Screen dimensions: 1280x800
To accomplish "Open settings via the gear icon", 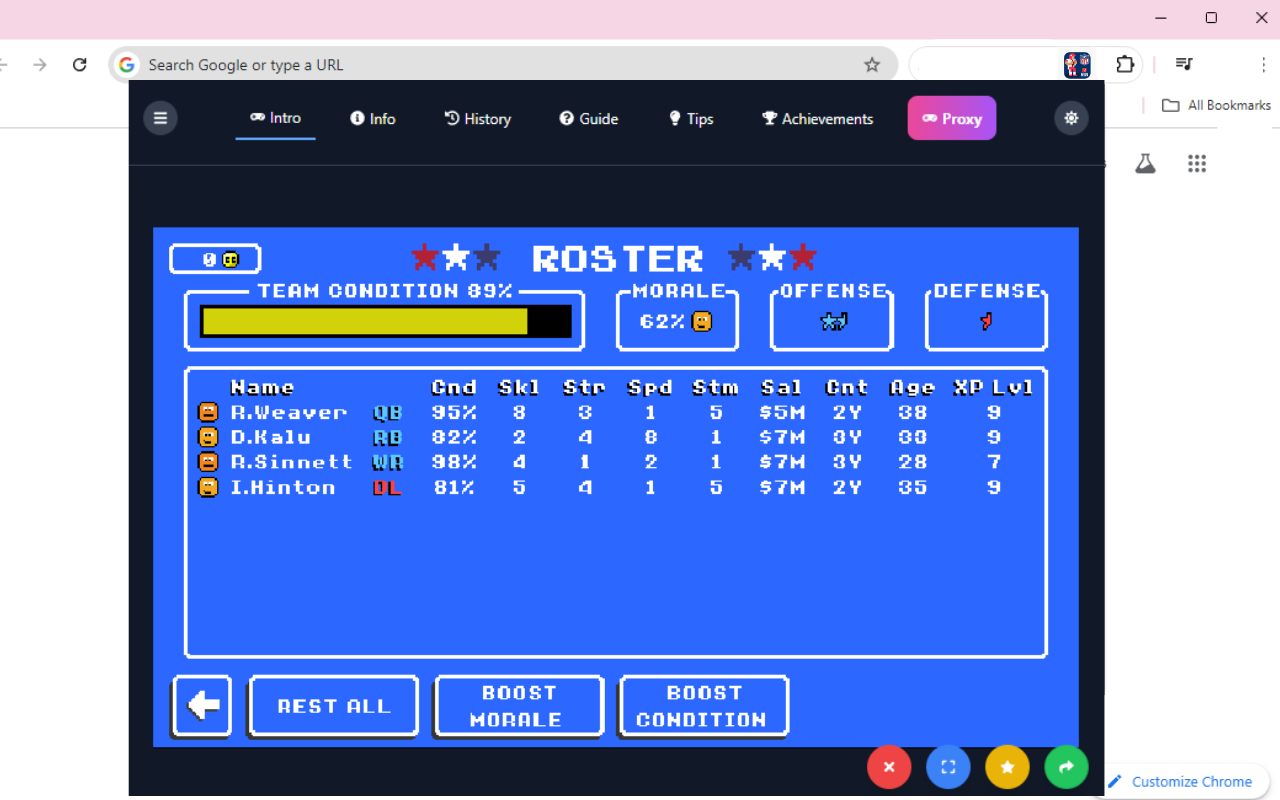I will click(1071, 118).
